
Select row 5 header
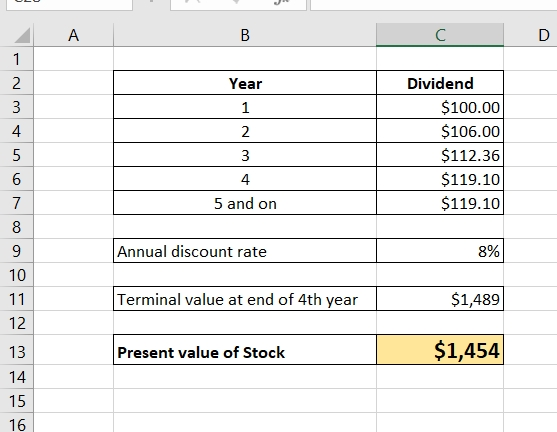pyautogui.click(x=17, y=155)
